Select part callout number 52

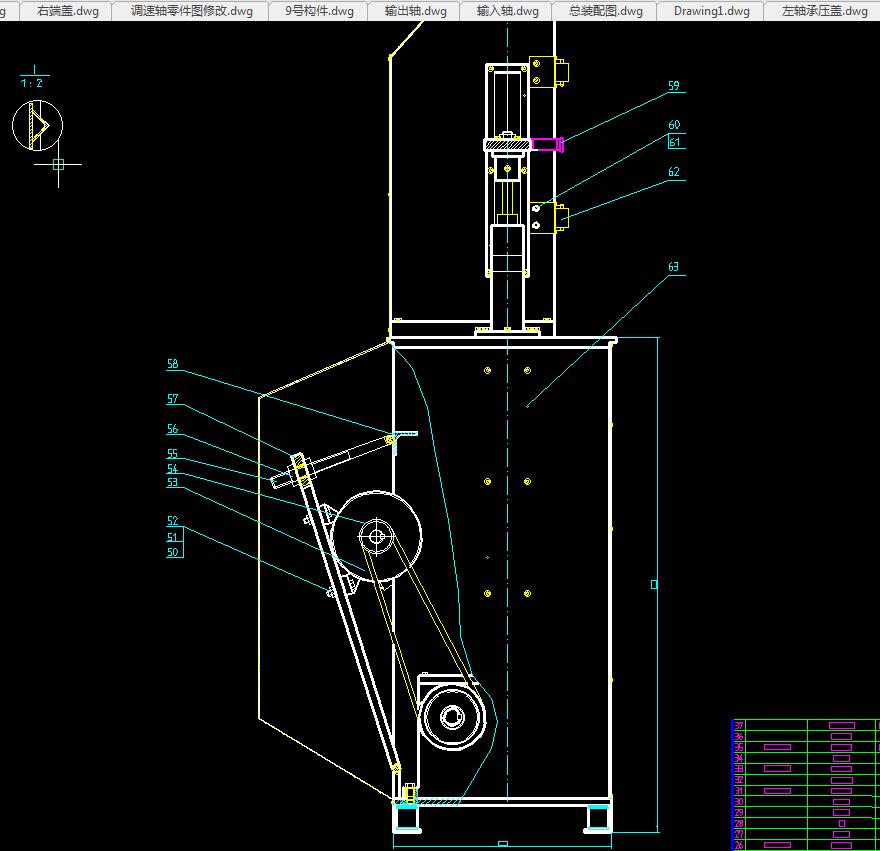click(172, 521)
